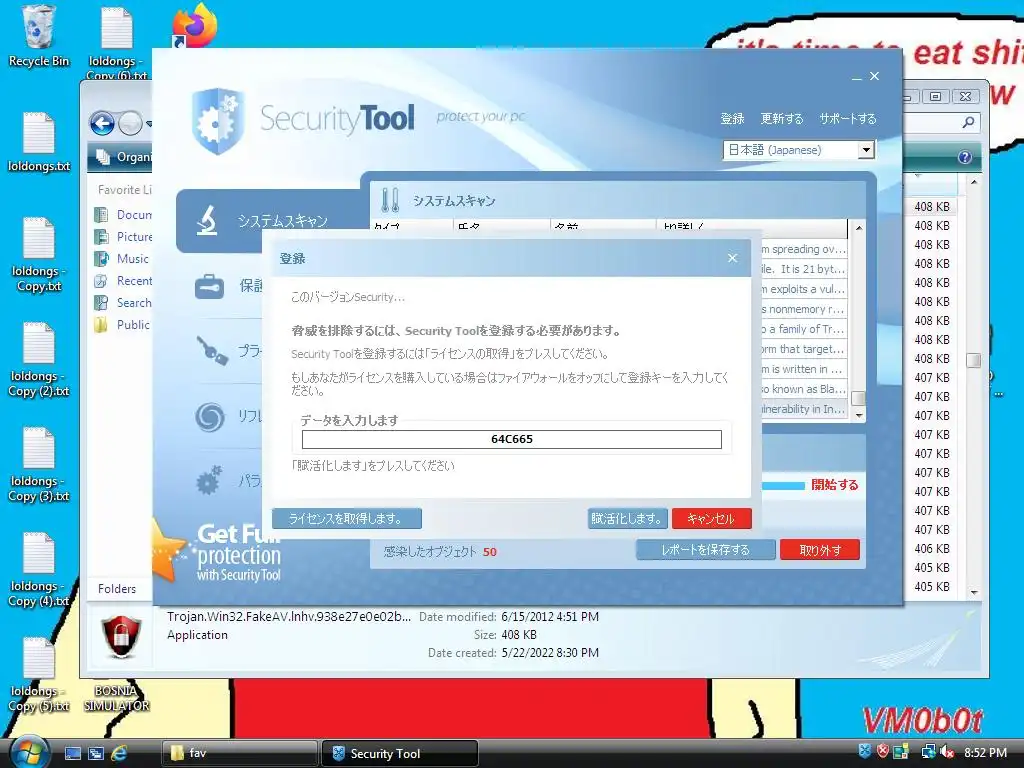Click taskbar clock 8:52 PM

point(985,752)
